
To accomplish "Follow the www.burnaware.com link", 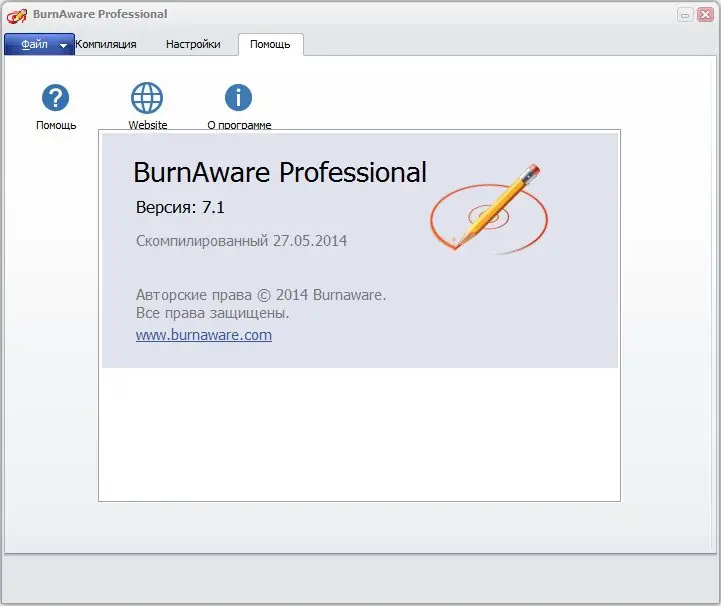I will pos(204,335).
